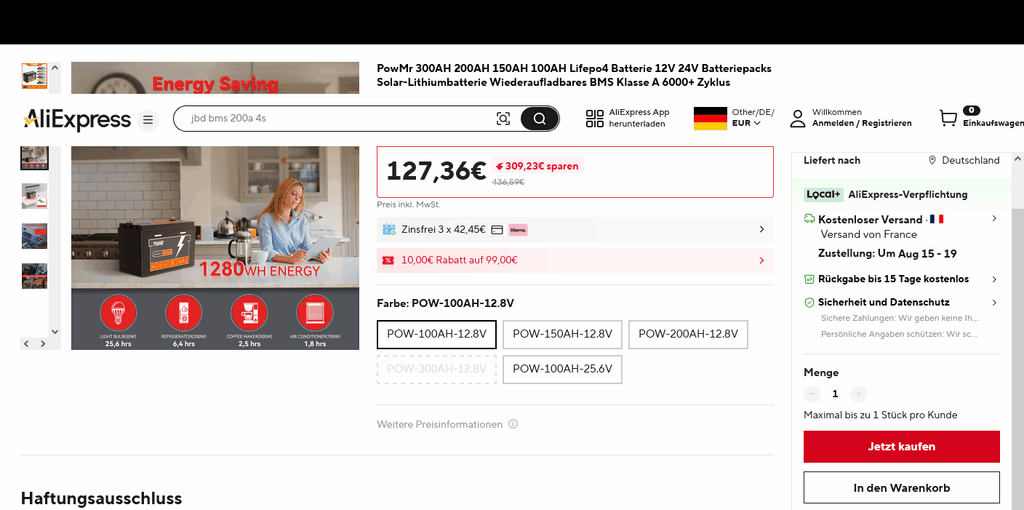Image resolution: width=1024 pixels, height=510 pixels.
Task: Expand 10,00€ Rabatt auf 99,00€ coupon row
Action: [575, 261]
